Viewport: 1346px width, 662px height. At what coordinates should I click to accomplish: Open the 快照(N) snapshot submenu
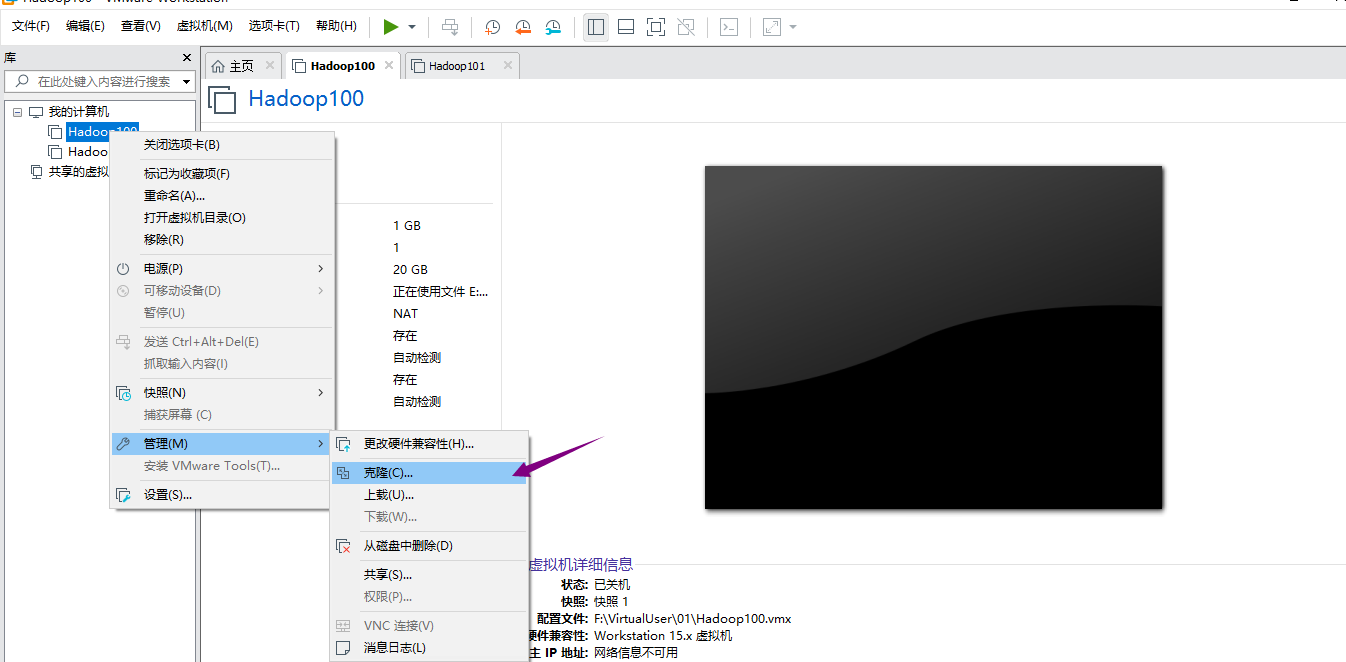222,393
